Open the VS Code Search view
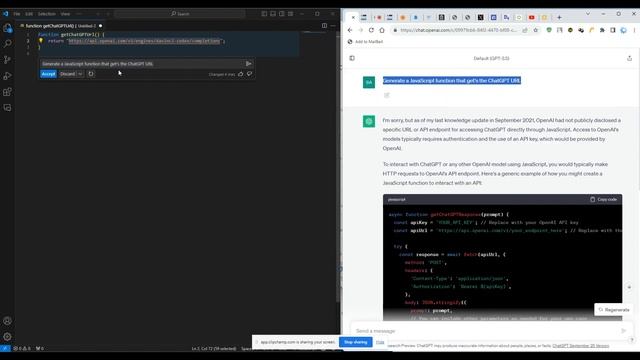The height and width of the screenshot is (360, 640). [7, 44]
